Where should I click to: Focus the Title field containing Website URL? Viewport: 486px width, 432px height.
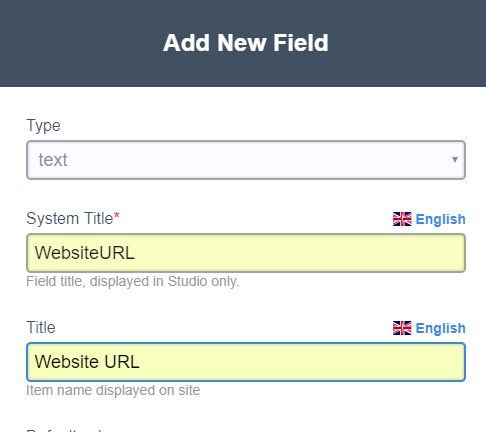pyautogui.click(x=246, y=362)
